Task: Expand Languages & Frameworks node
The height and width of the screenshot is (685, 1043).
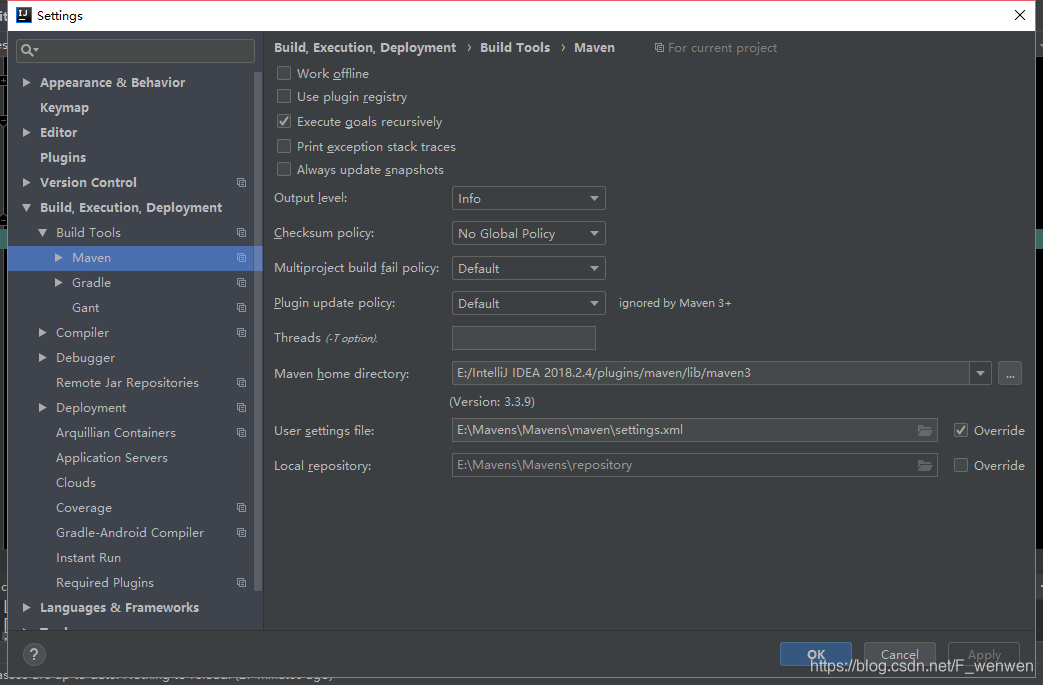Action: point(27,607)
